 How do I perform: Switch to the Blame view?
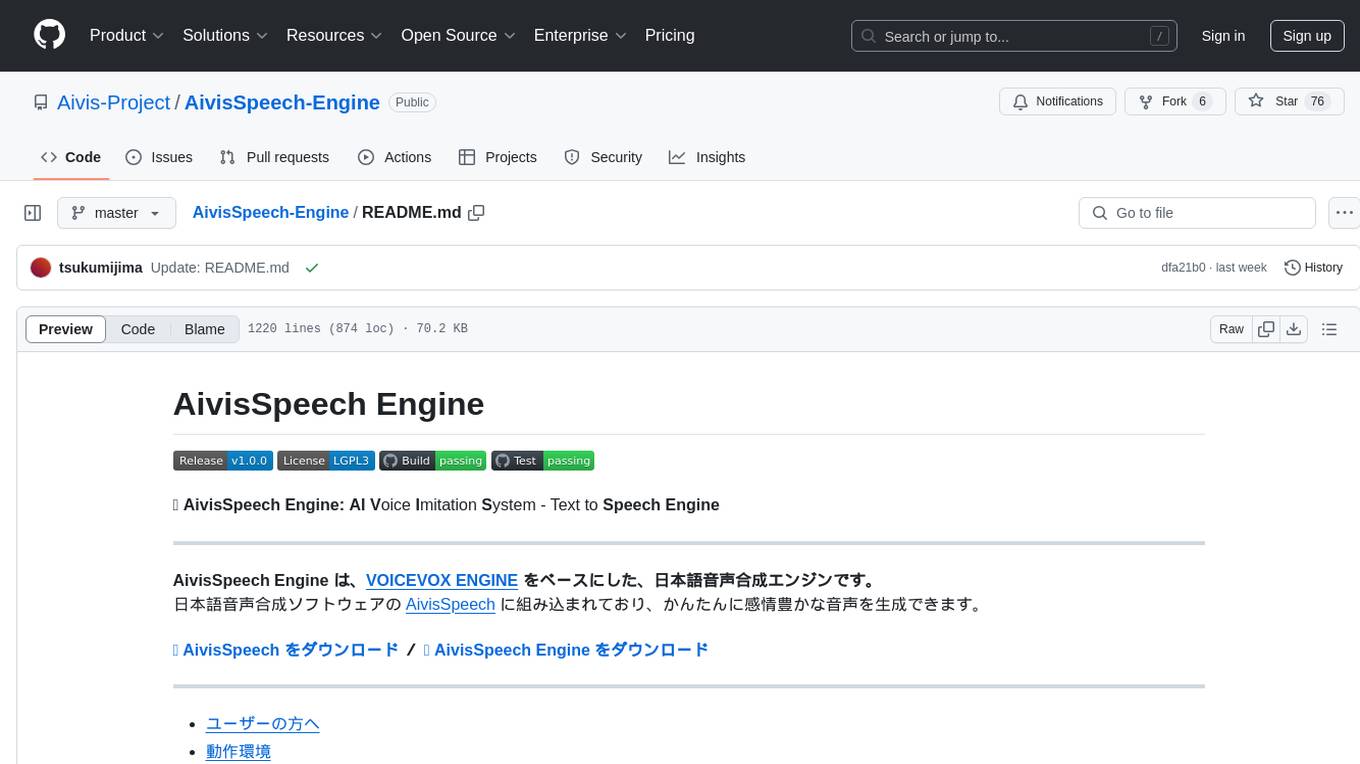click(x=205, y=329)
